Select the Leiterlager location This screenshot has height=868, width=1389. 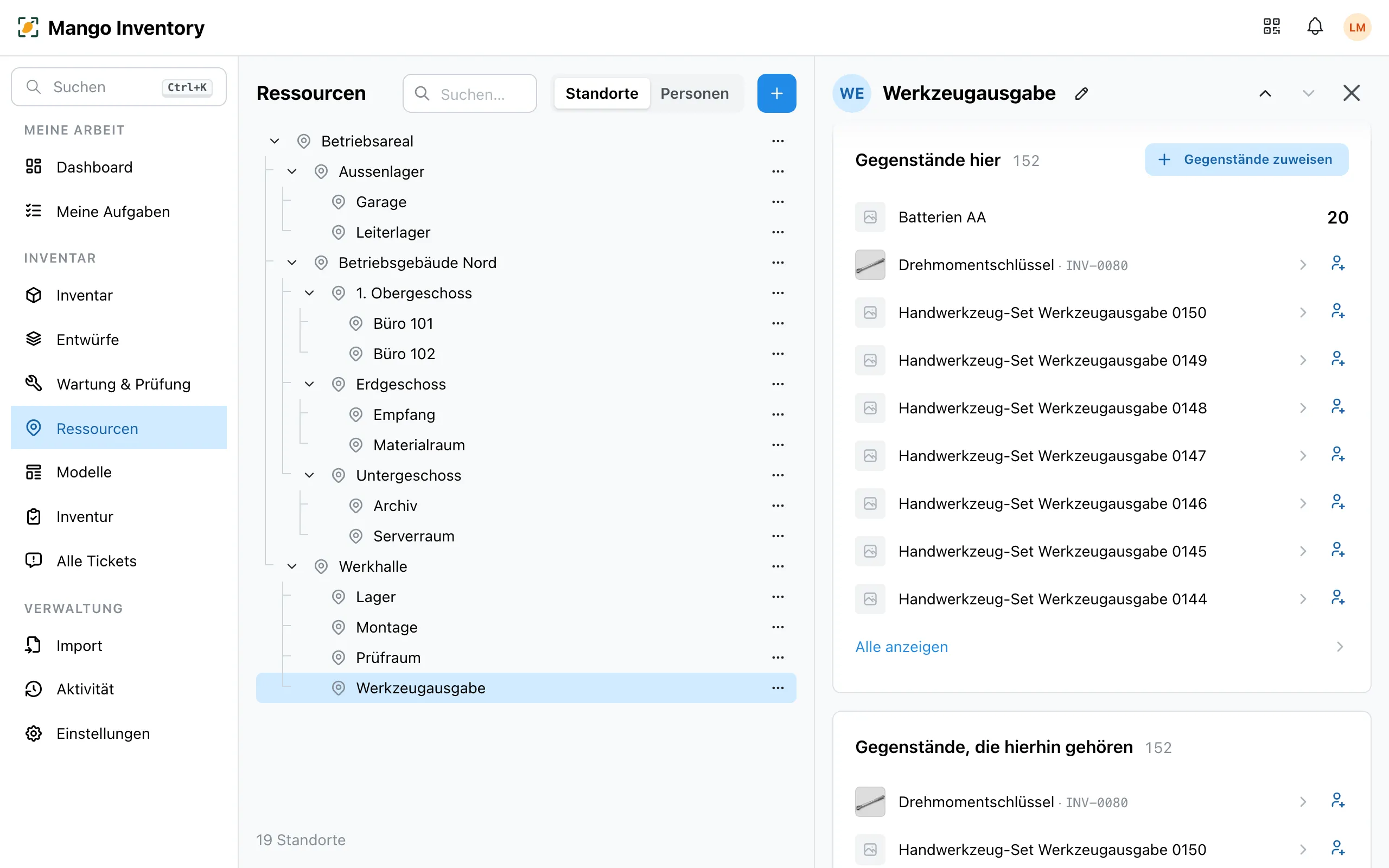point(393,233)
